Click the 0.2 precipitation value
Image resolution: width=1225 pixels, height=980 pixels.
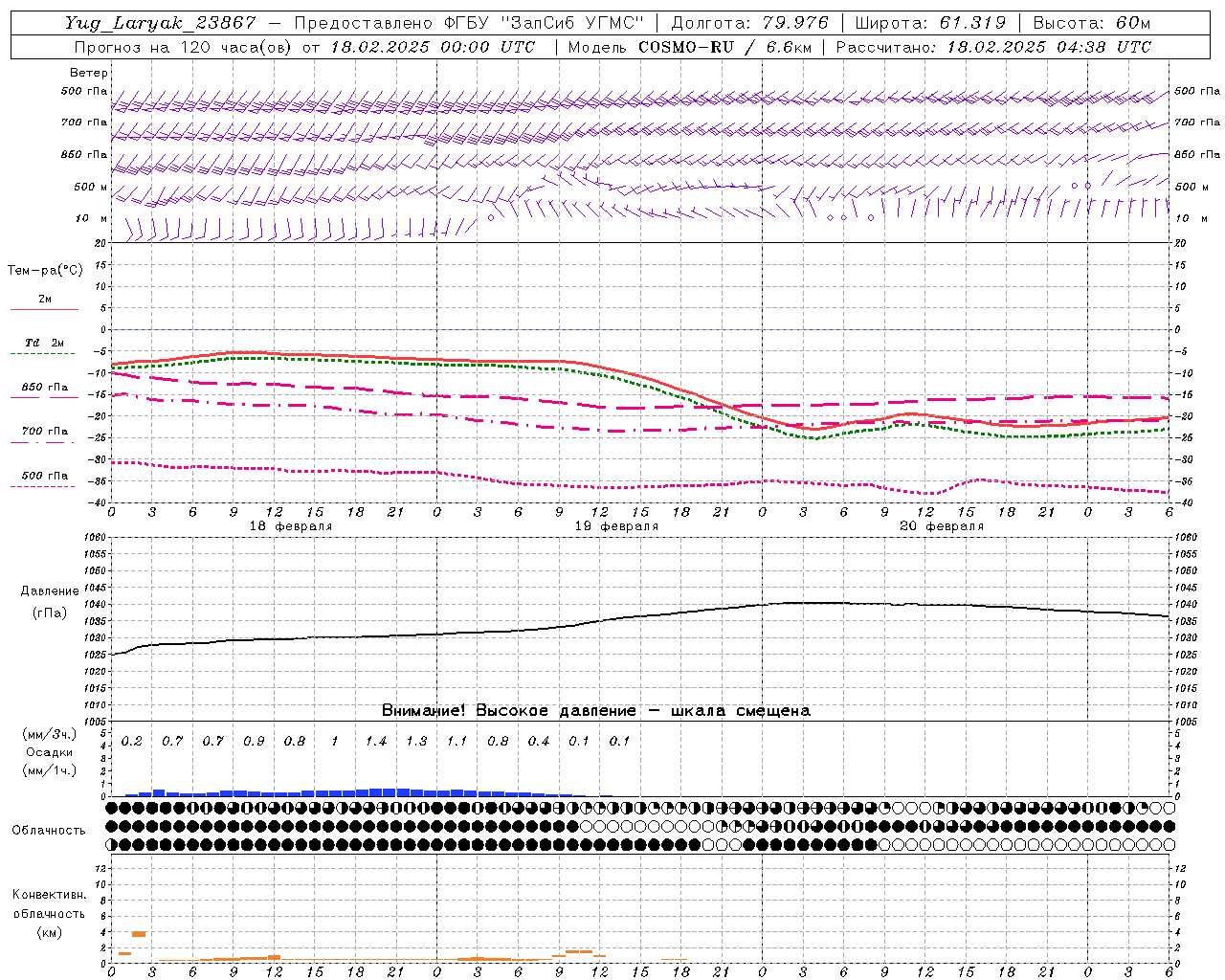(x=131, y=742)
